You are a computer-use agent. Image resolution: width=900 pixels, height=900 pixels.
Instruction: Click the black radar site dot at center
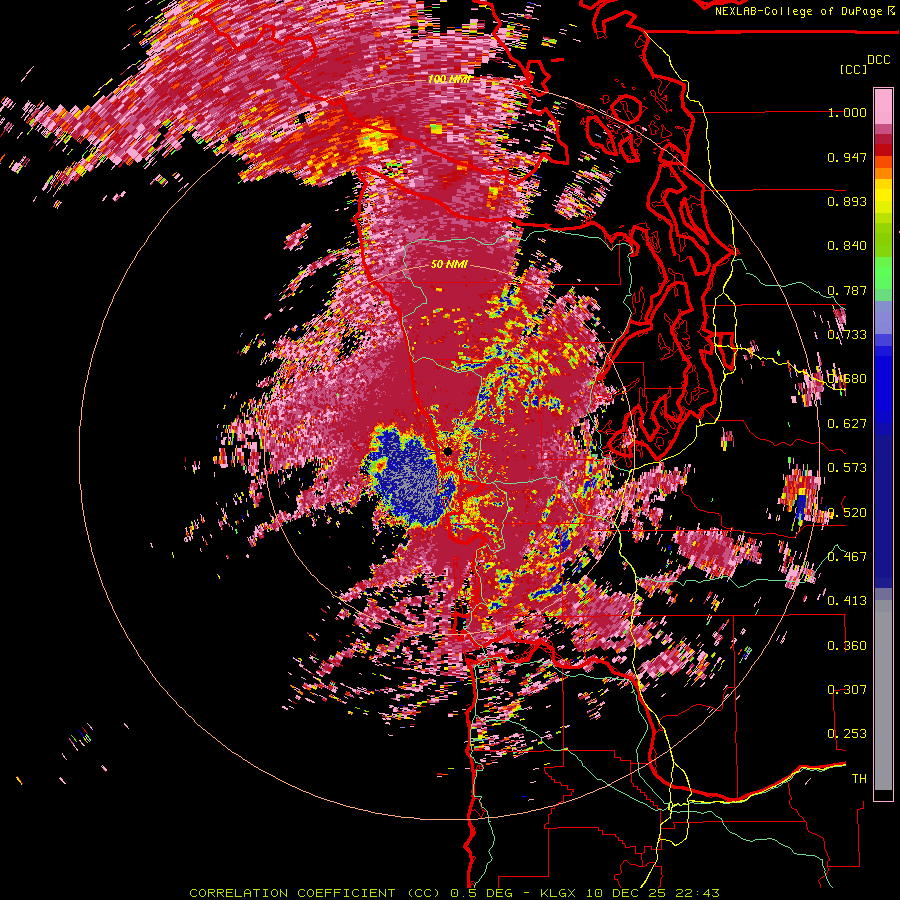click(448, 452)
